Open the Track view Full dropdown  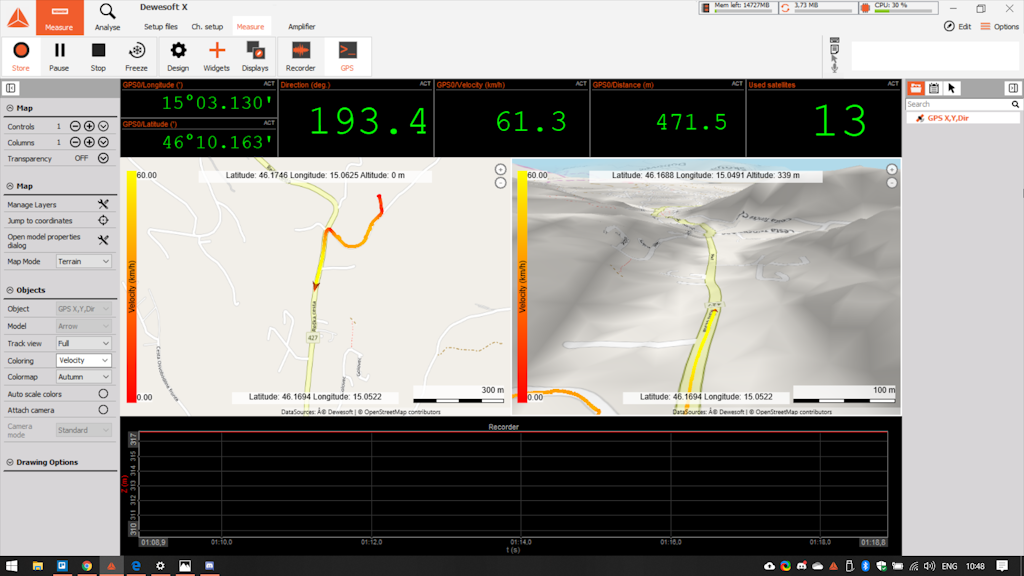pos(83,344)
